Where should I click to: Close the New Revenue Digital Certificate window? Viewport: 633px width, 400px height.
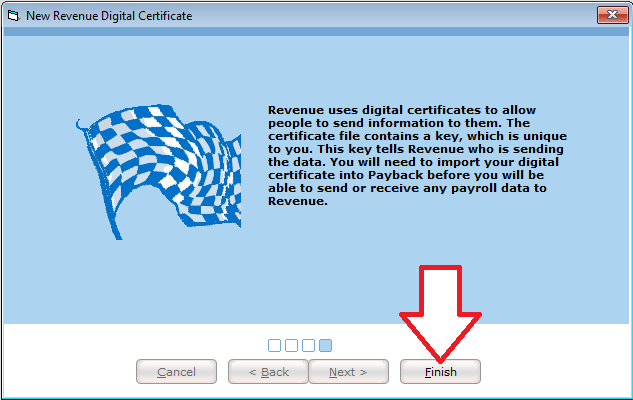[611, 15]
